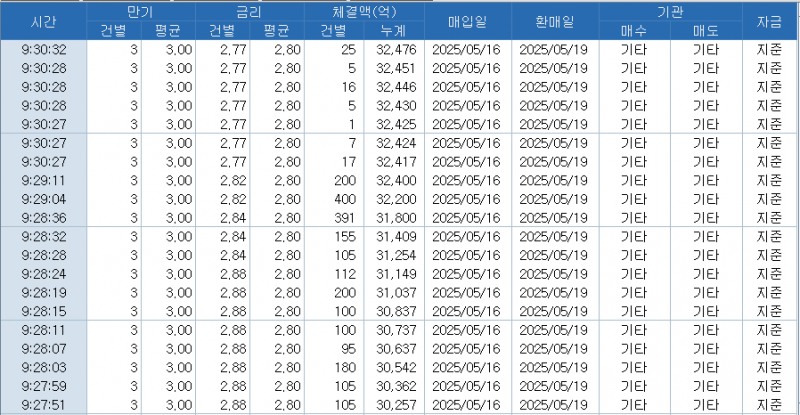Image resolution: width=800 pixels, height=415 pixels.
Task: Click the cumulative value 30,362
Action: (x=396, y=386)
